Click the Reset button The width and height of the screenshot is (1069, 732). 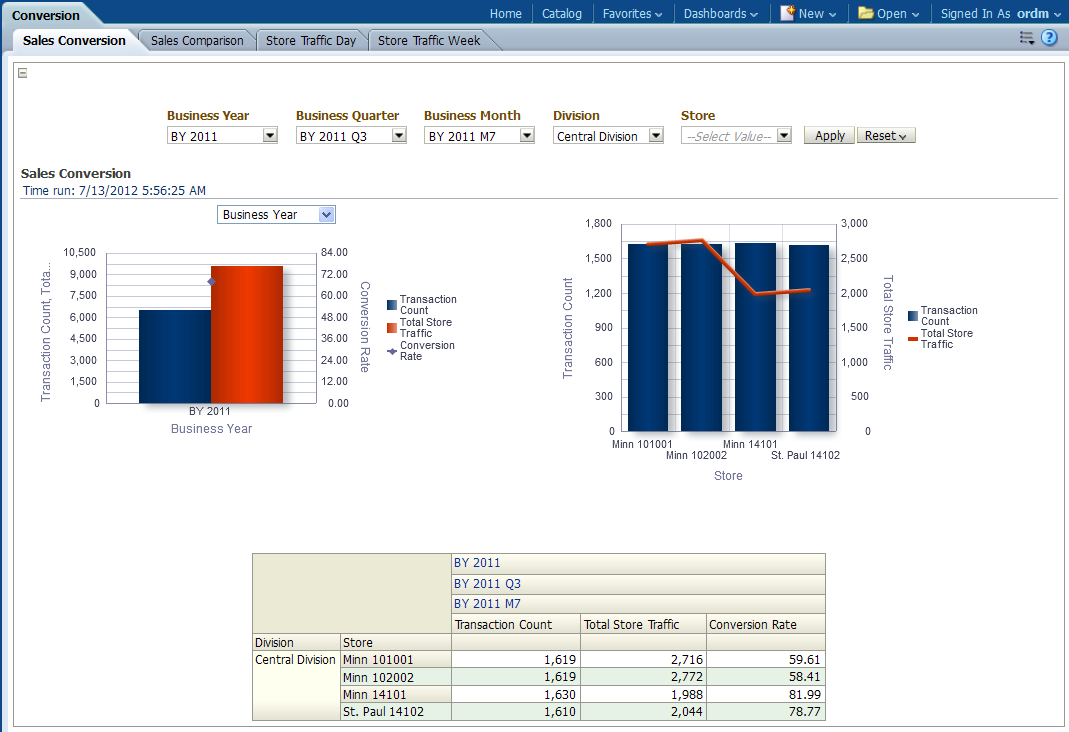point(886,136)
